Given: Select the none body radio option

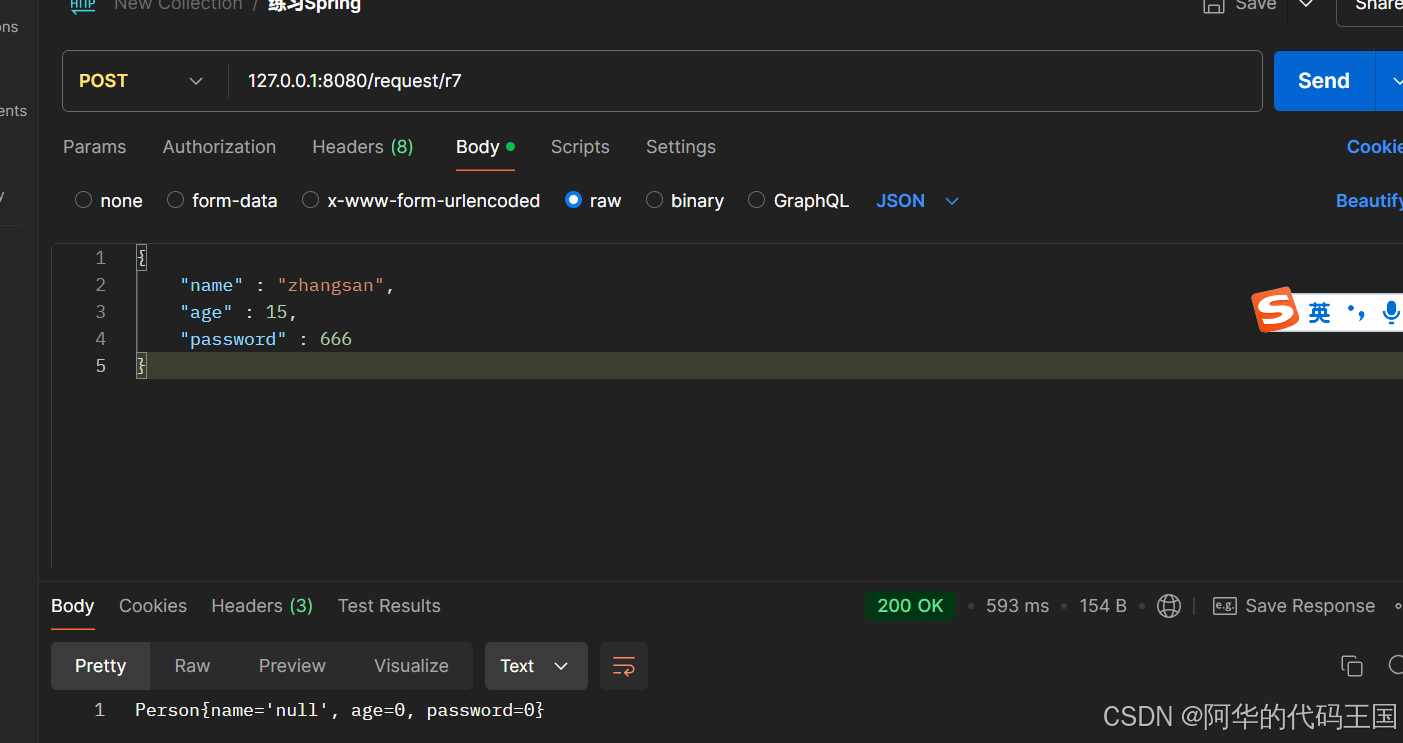Looking at the screenshot, I should tap(84, 200).
